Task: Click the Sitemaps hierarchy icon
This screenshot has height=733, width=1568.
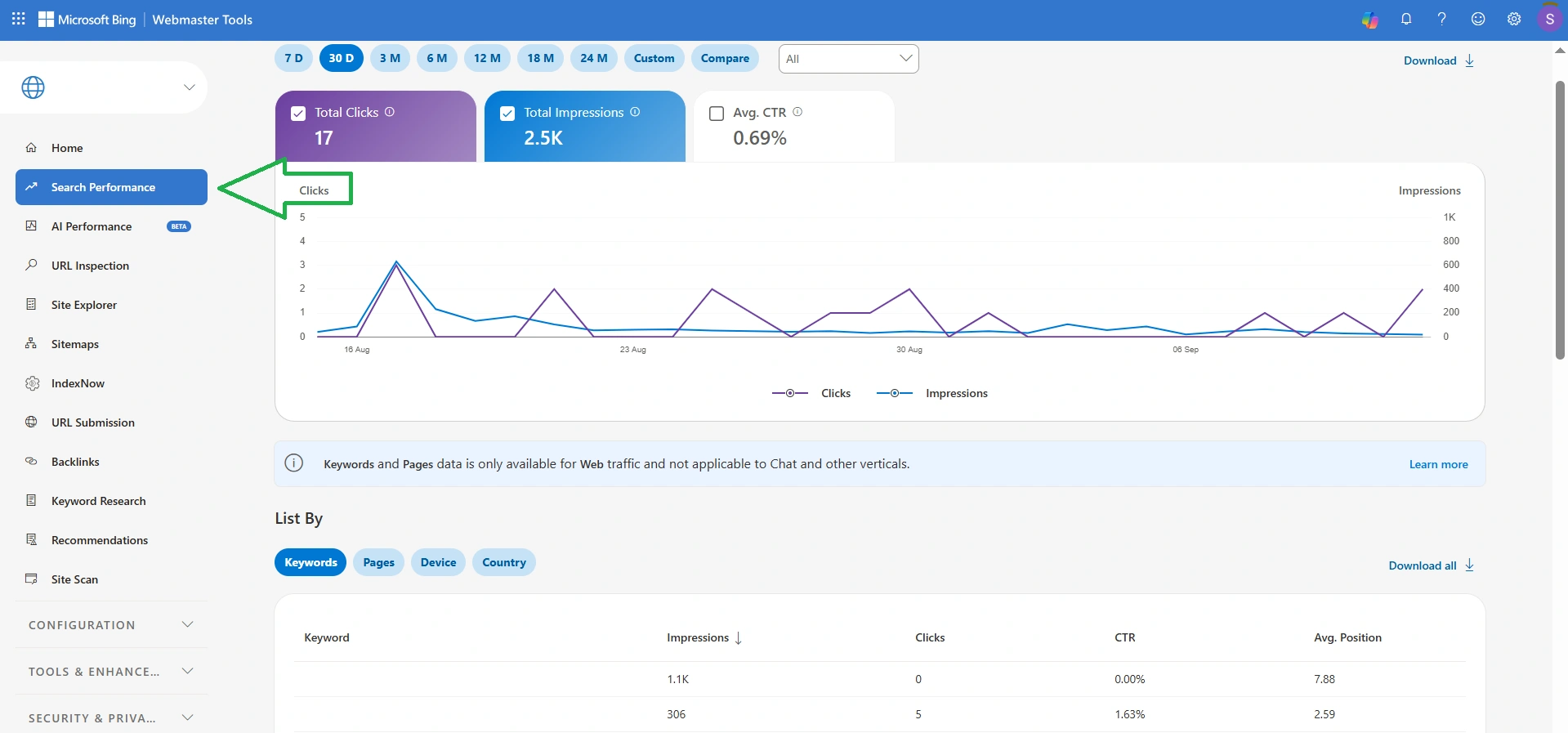Action: pos(31,343)
